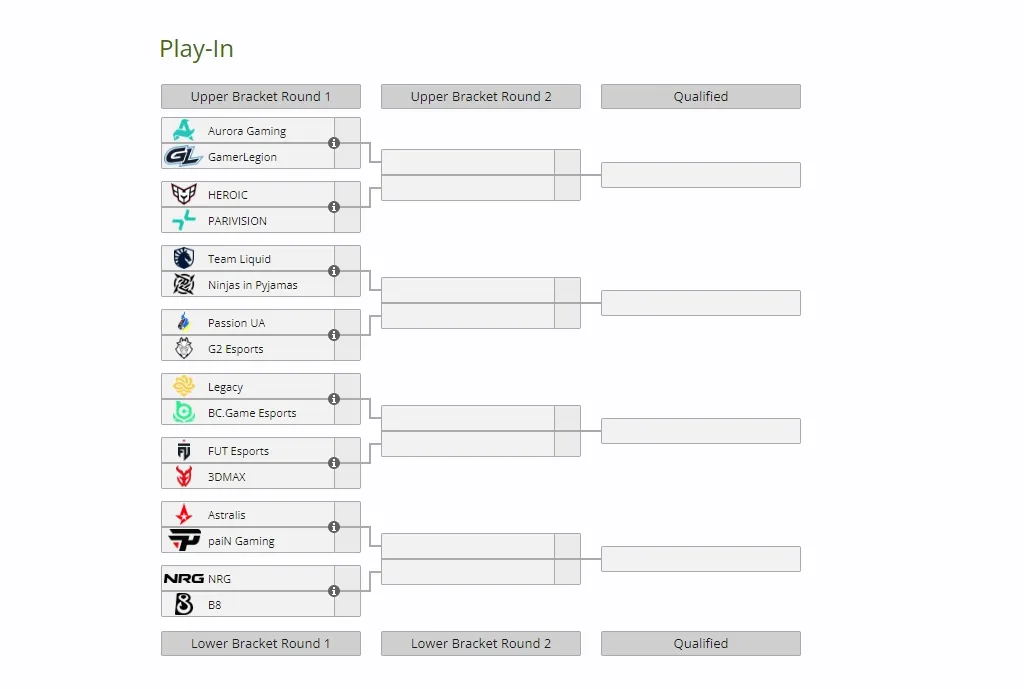Click the Aurora Gaming team logo
The width and height of the screenshot is (1024, 689).
click(x=184, y=130)
